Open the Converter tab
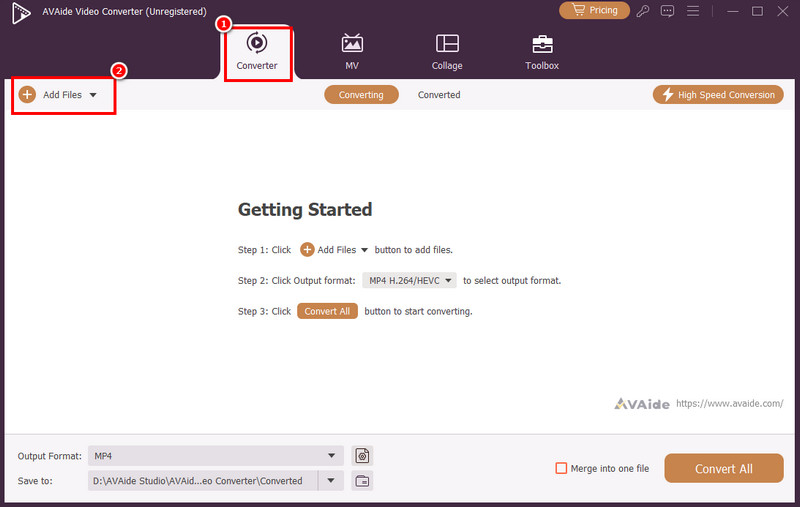 [257, 53]
